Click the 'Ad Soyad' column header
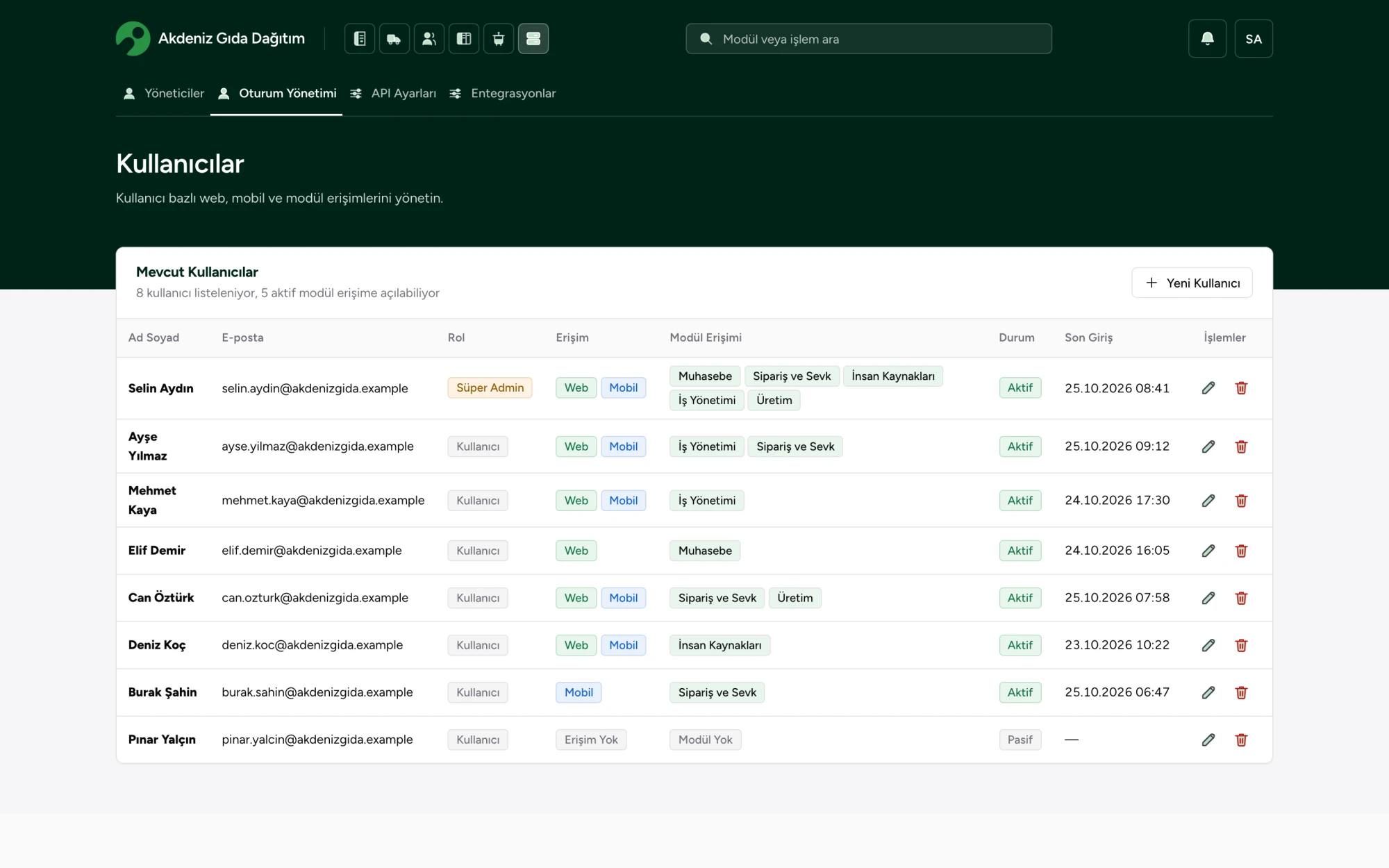The width and height of the screenshot is (1389, 868). (153, 337)
